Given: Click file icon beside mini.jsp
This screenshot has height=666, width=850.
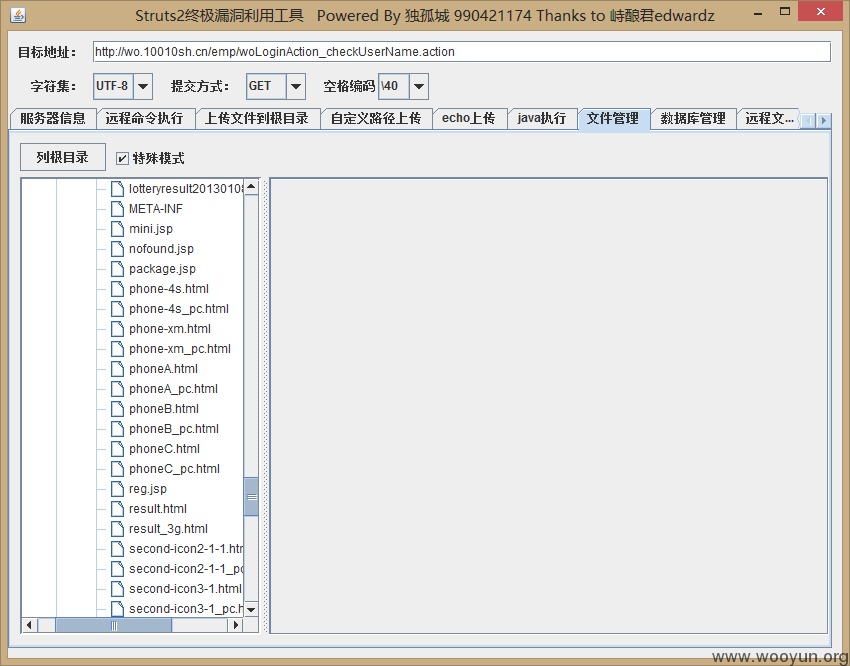Looking at the screenshot, I should click(x=117, y=229).
